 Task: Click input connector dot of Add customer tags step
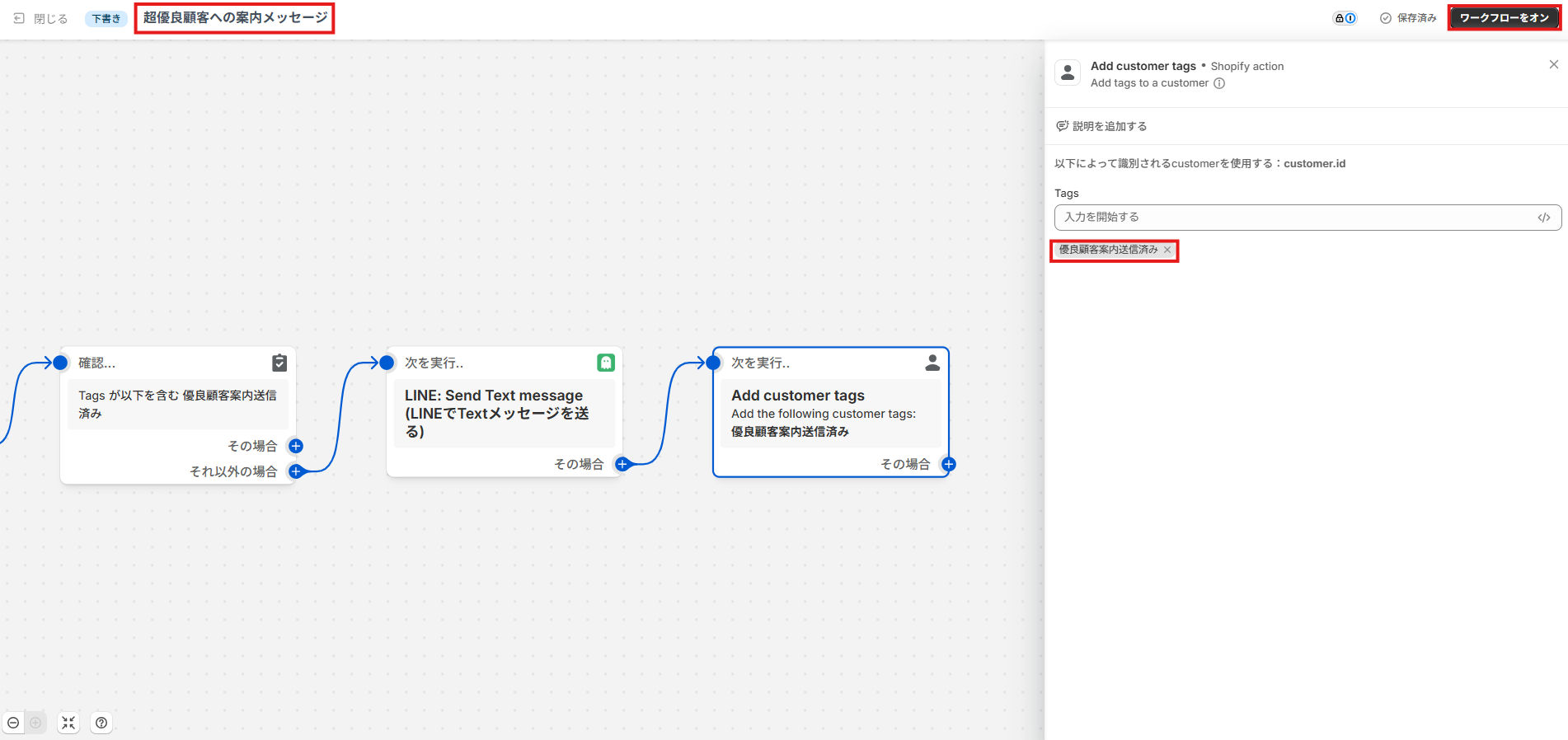713,363
